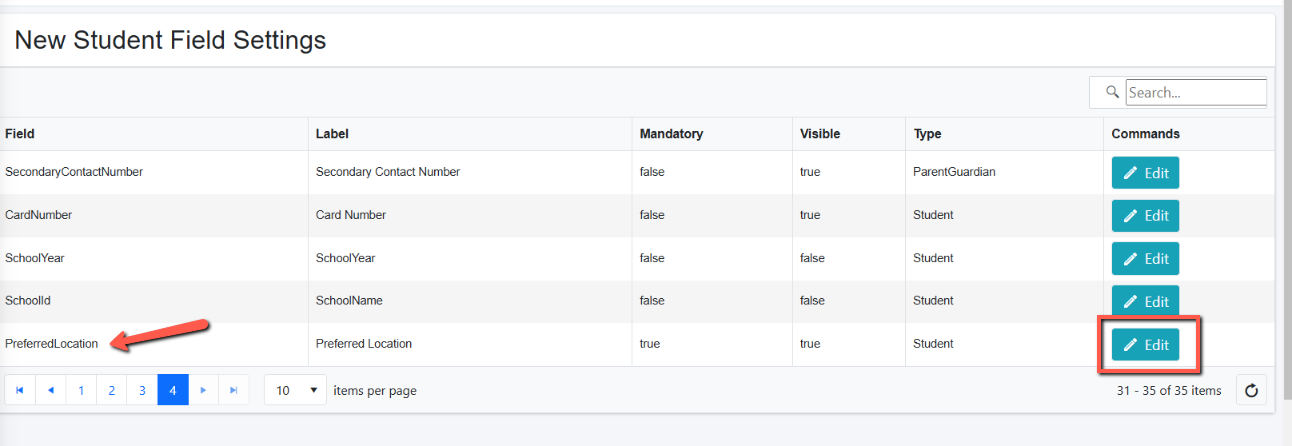Image resolution: width=1292 pixels, height=446 pixels.
Task: Select page 3 in pager
Action: tap(142, 391)
